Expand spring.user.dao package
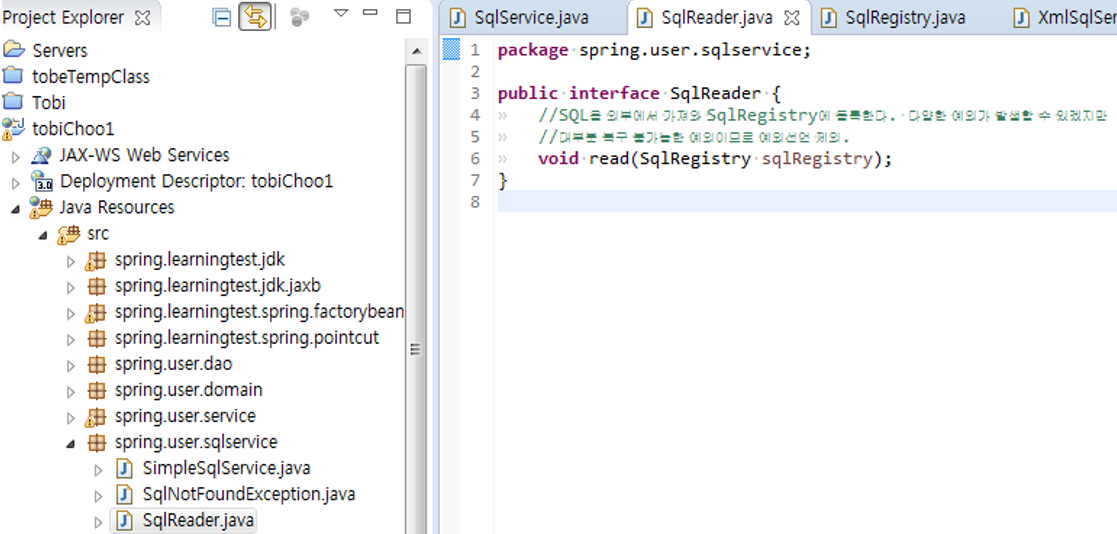 [71, 365]
